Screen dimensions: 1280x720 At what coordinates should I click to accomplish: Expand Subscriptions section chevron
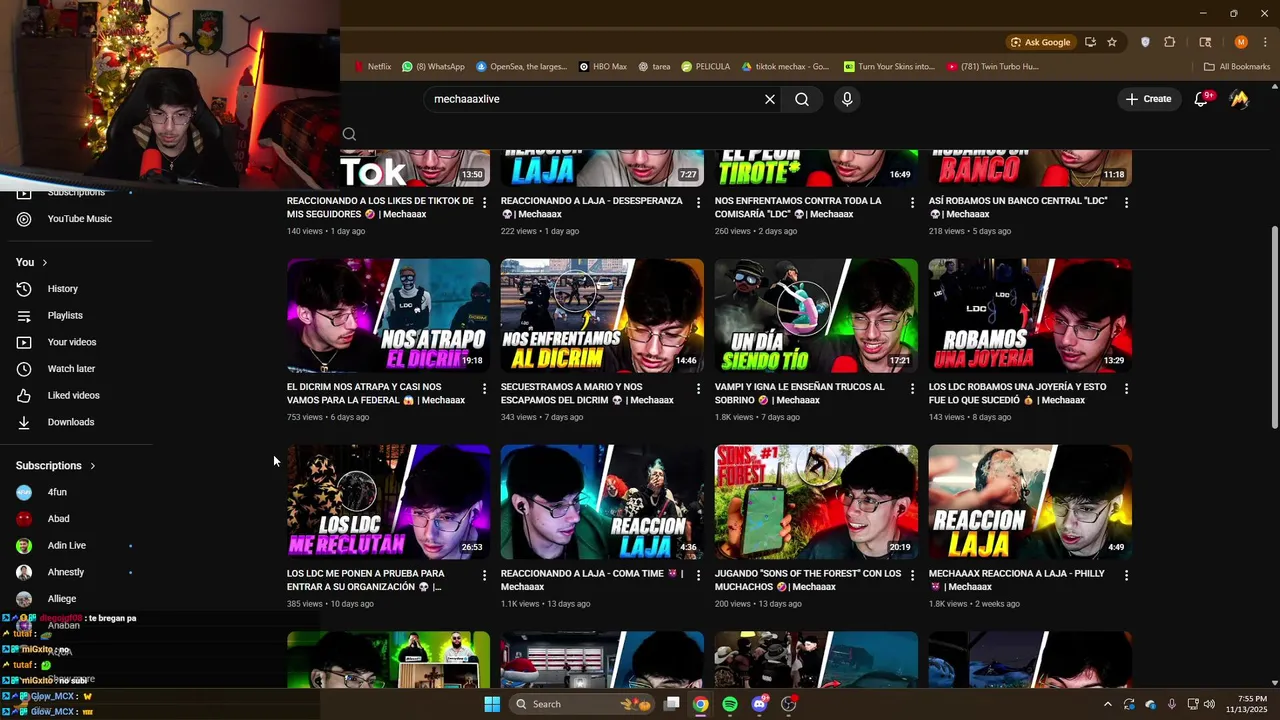(93, 466)
